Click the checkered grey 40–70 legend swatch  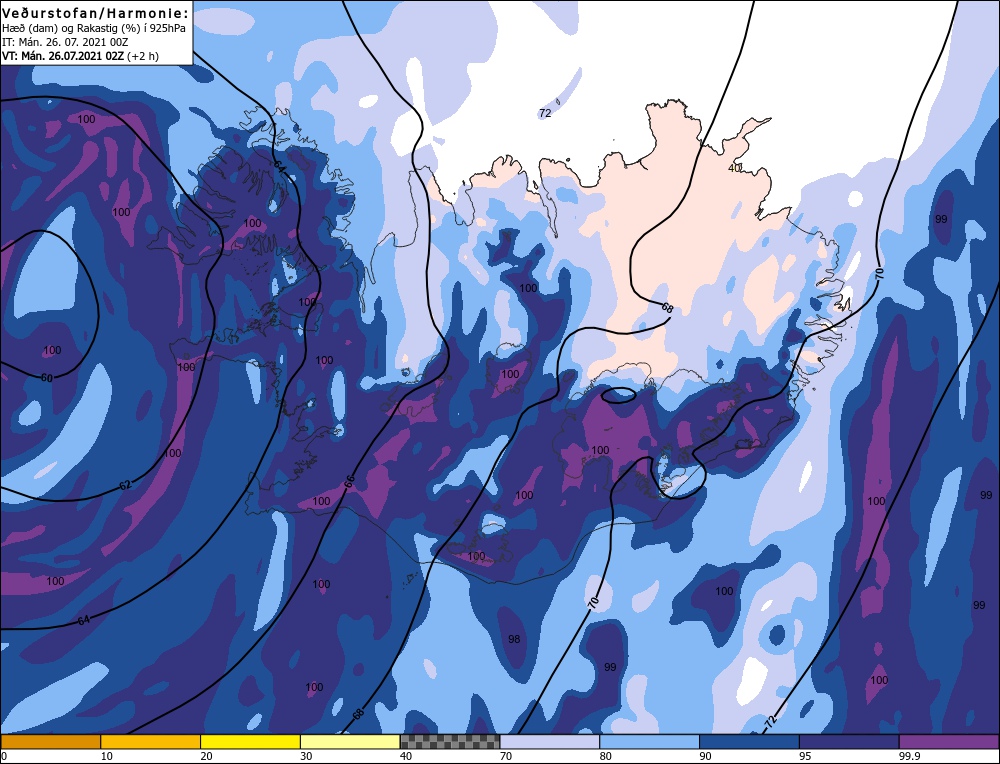(450, 742)
